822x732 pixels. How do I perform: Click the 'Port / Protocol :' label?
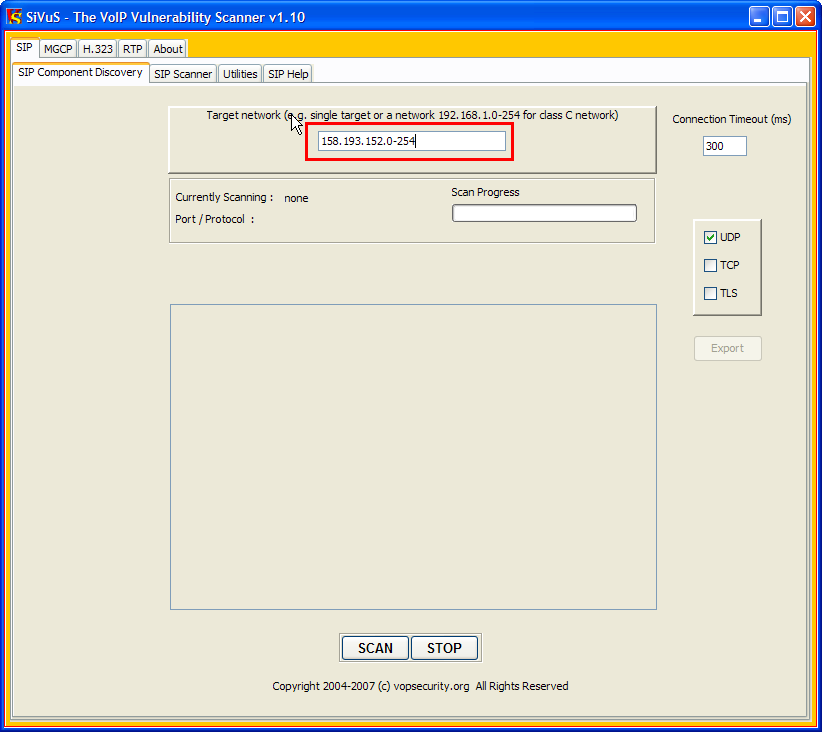click(x=214, y=219)
